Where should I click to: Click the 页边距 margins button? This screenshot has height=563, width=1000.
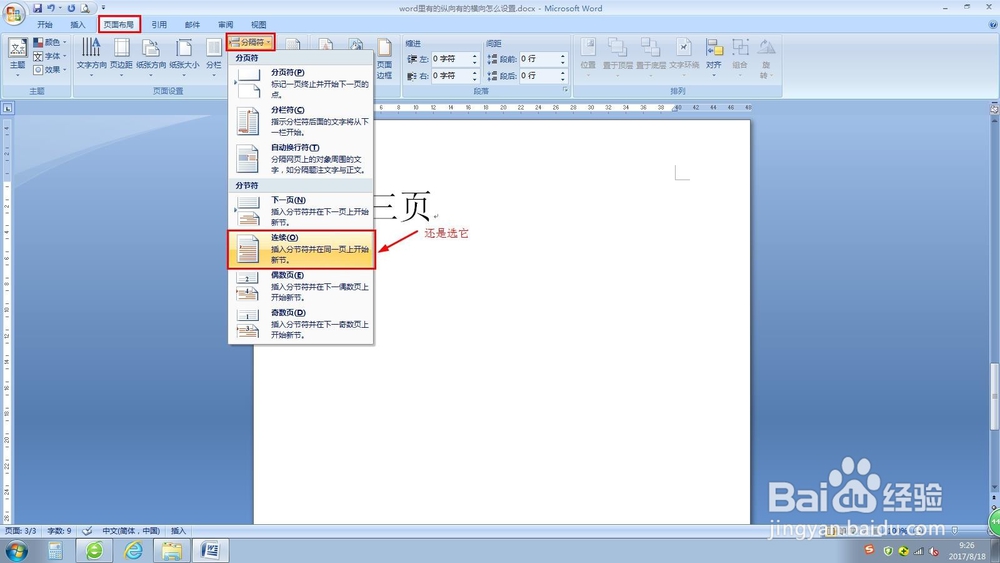coord(121,57)
